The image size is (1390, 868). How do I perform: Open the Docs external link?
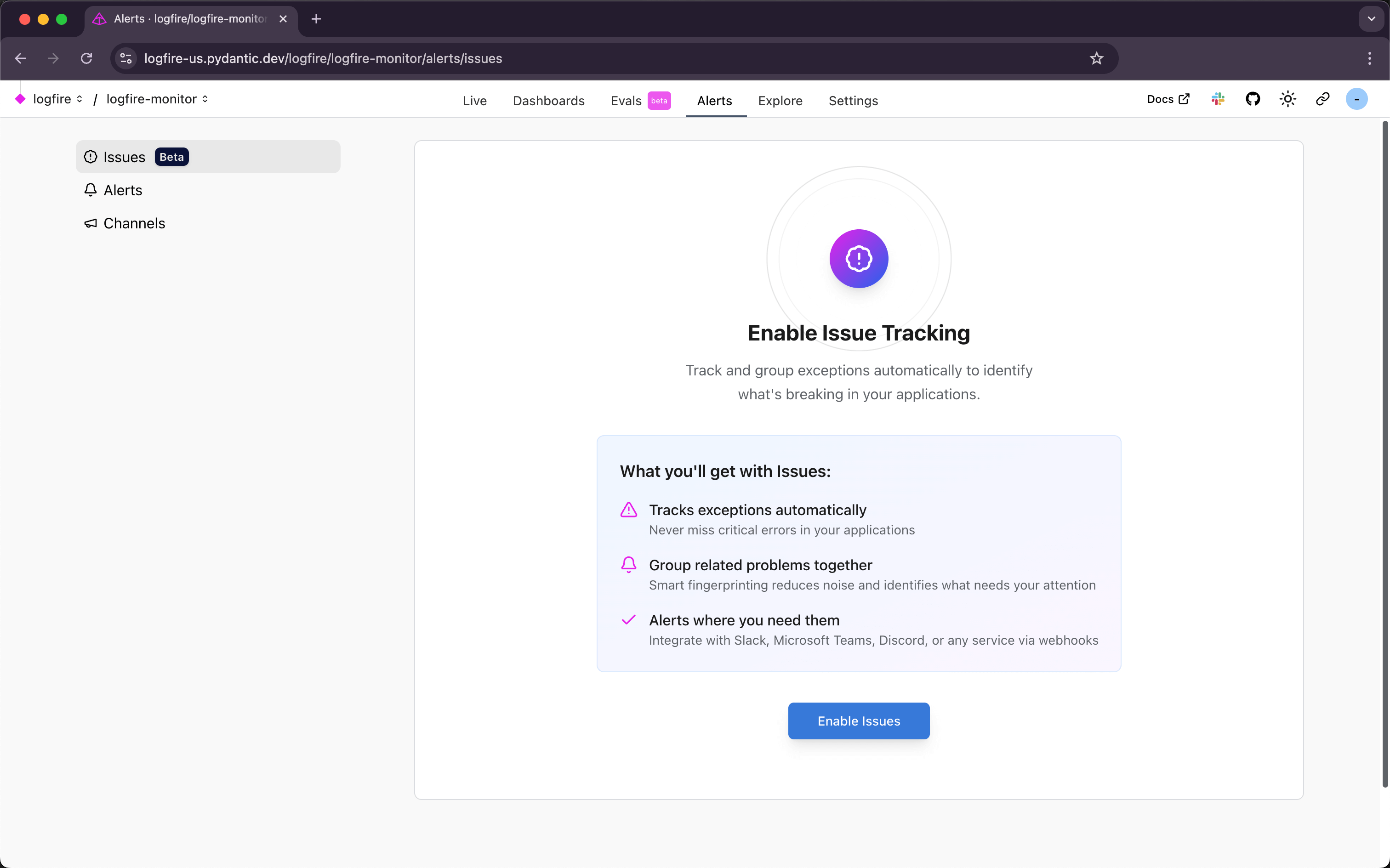pos(1167,99)
